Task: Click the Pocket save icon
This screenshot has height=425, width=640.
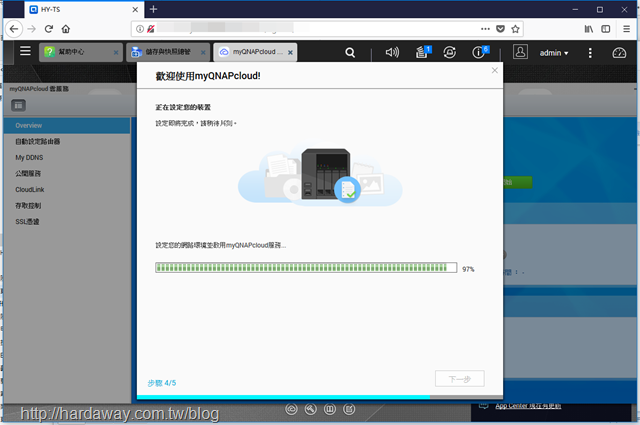Action: 500,29
